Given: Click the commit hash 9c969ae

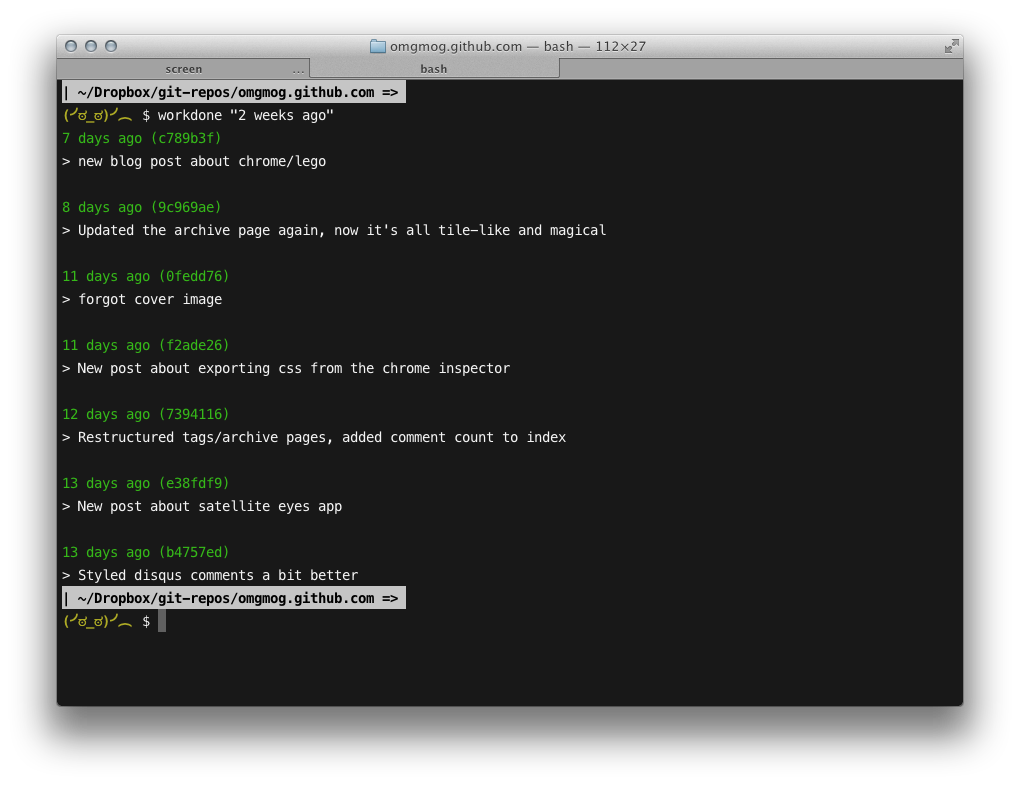Looking at the screenshot, I should click(186, 207).
